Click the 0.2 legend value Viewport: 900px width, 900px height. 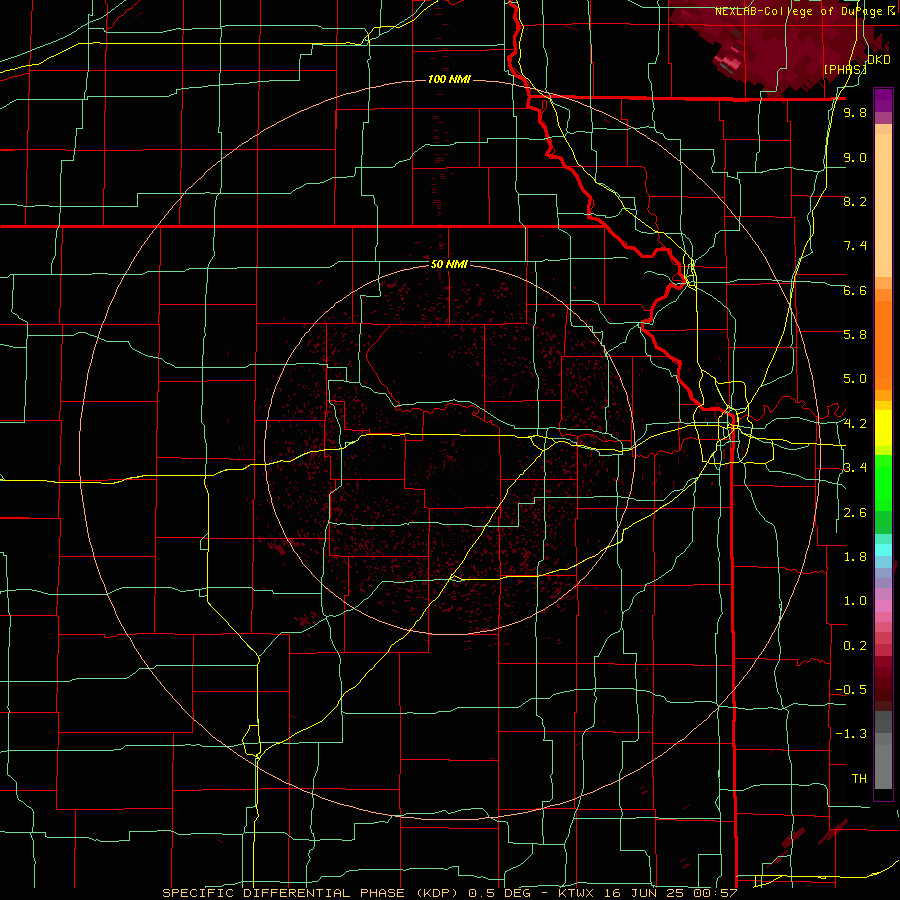(855, 646)
